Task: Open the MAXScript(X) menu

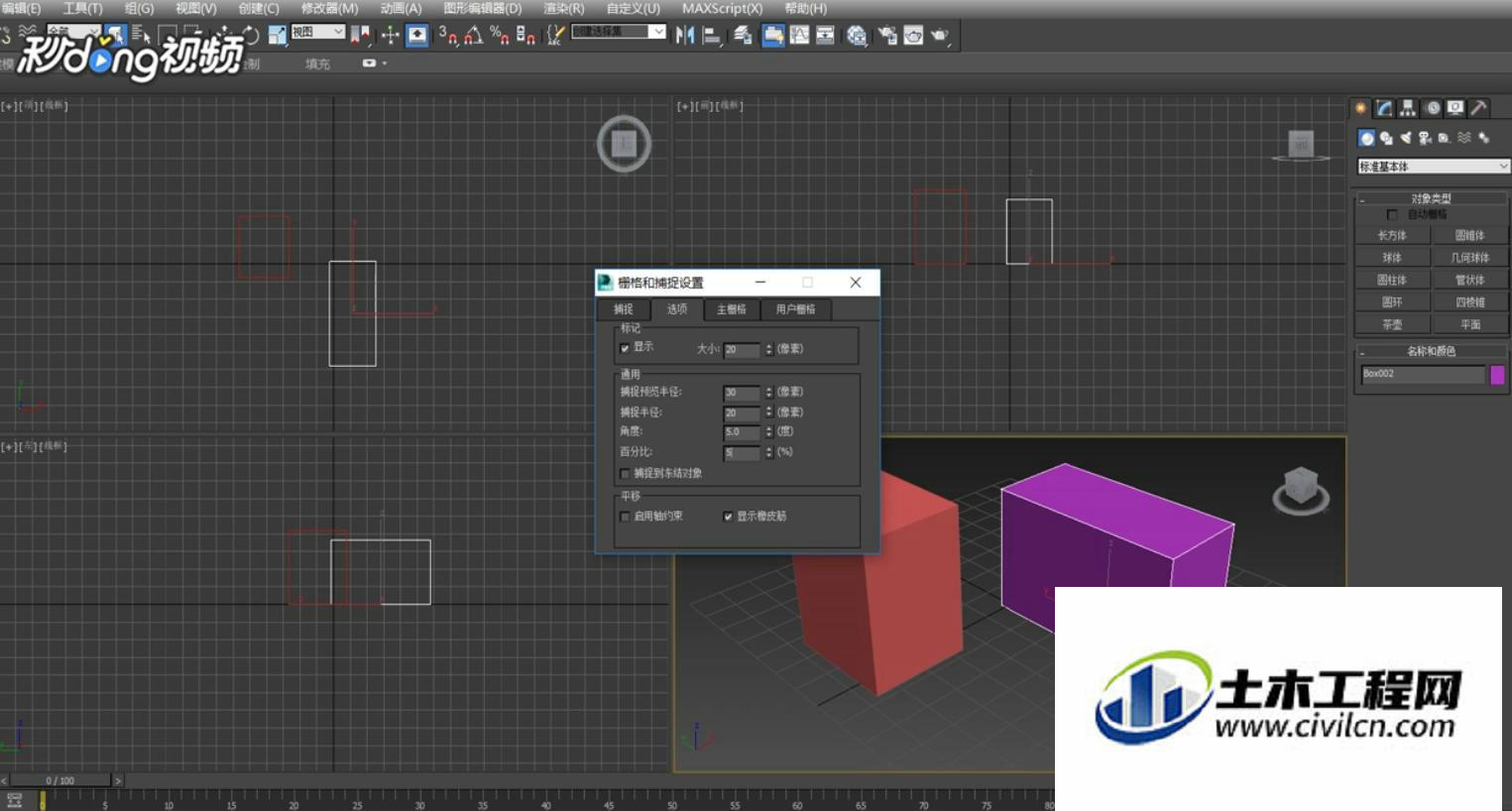Action: 722,8
